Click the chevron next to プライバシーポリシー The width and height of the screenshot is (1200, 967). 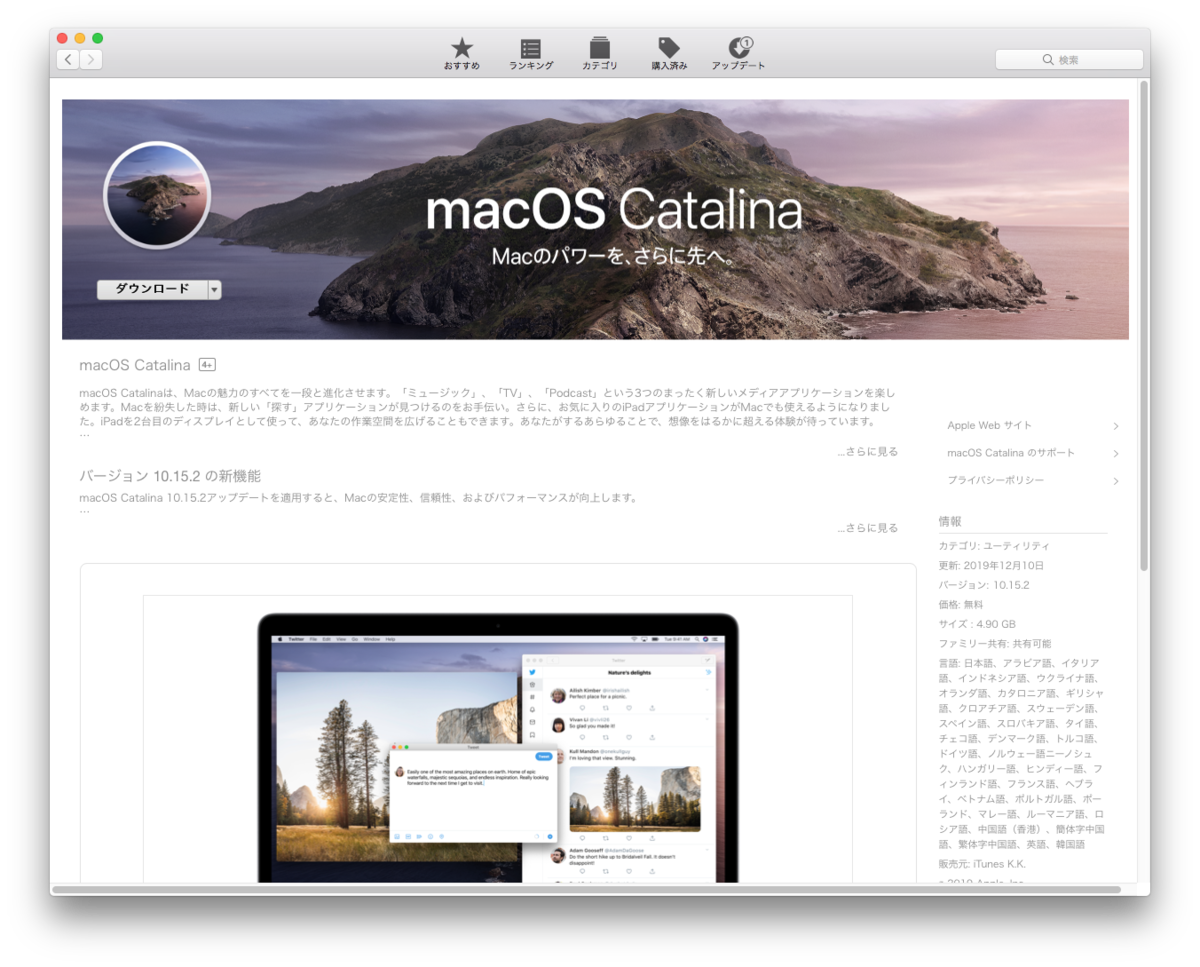tap(1115, 481)
